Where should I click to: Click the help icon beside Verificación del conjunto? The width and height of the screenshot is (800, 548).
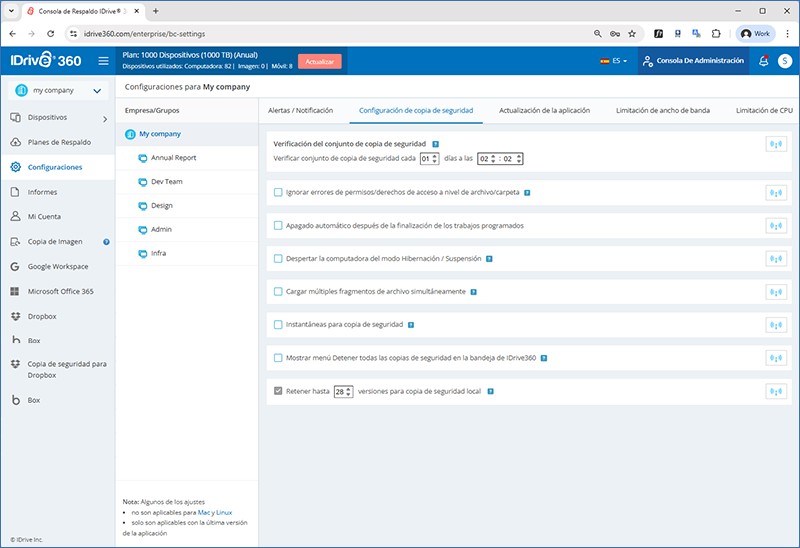[436, 144]
